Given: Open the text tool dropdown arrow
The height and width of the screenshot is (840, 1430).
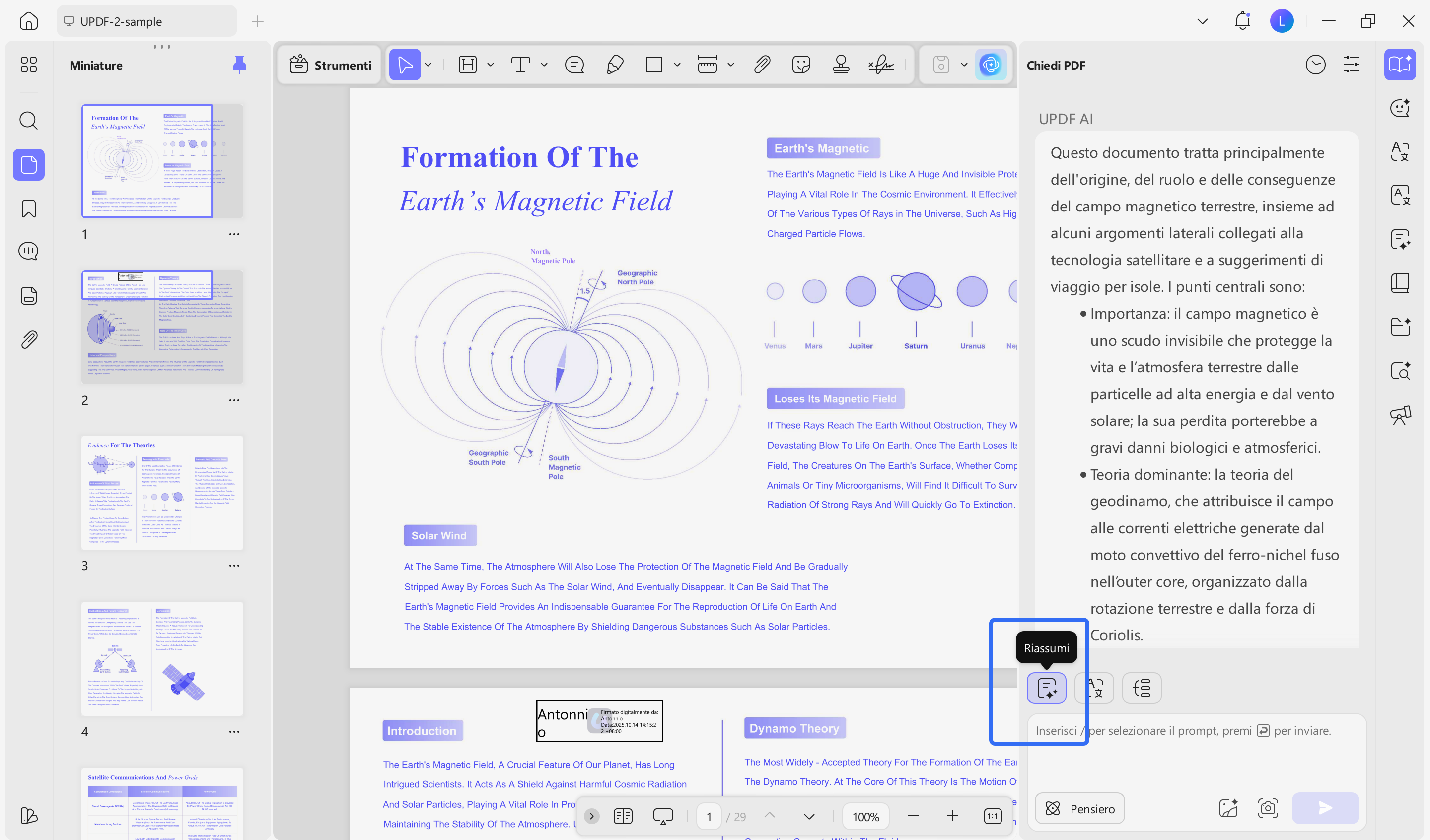Looking at the screenshot, I should point(544,65).
